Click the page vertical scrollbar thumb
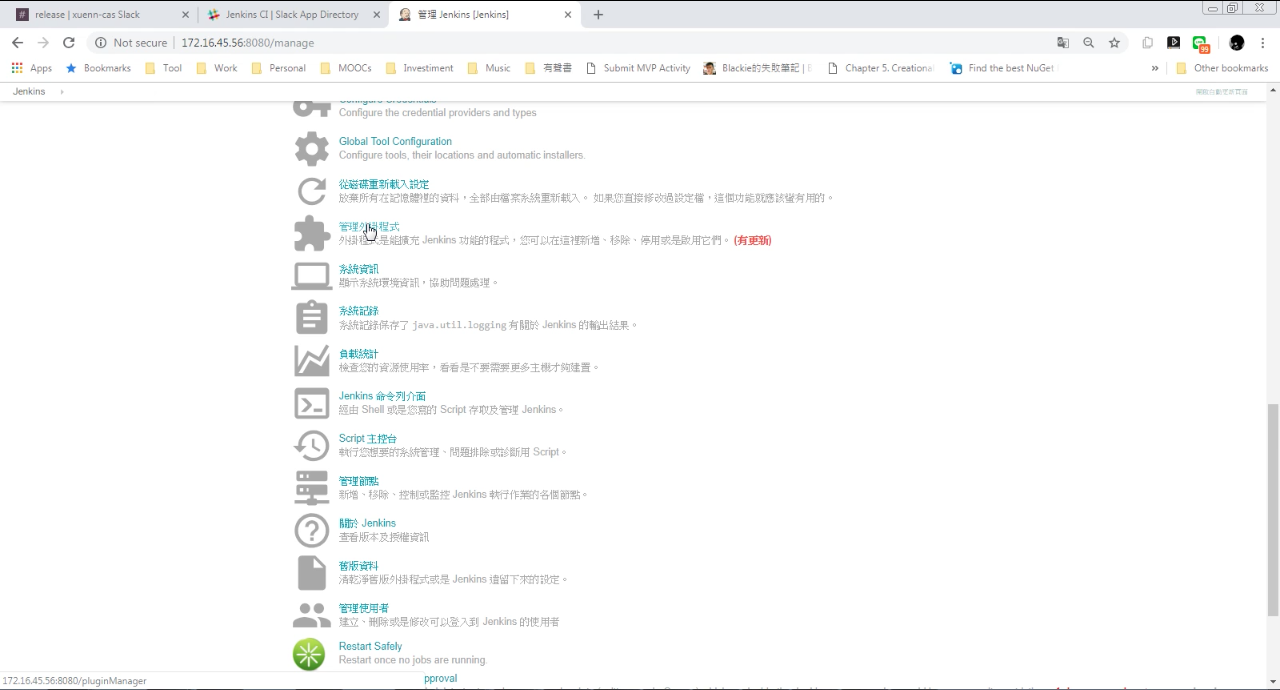 (1273, 509)
